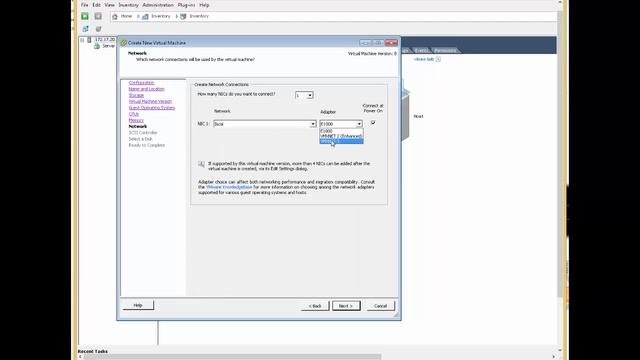Click the second Inventory breadcrumb icon

point(183,16)
